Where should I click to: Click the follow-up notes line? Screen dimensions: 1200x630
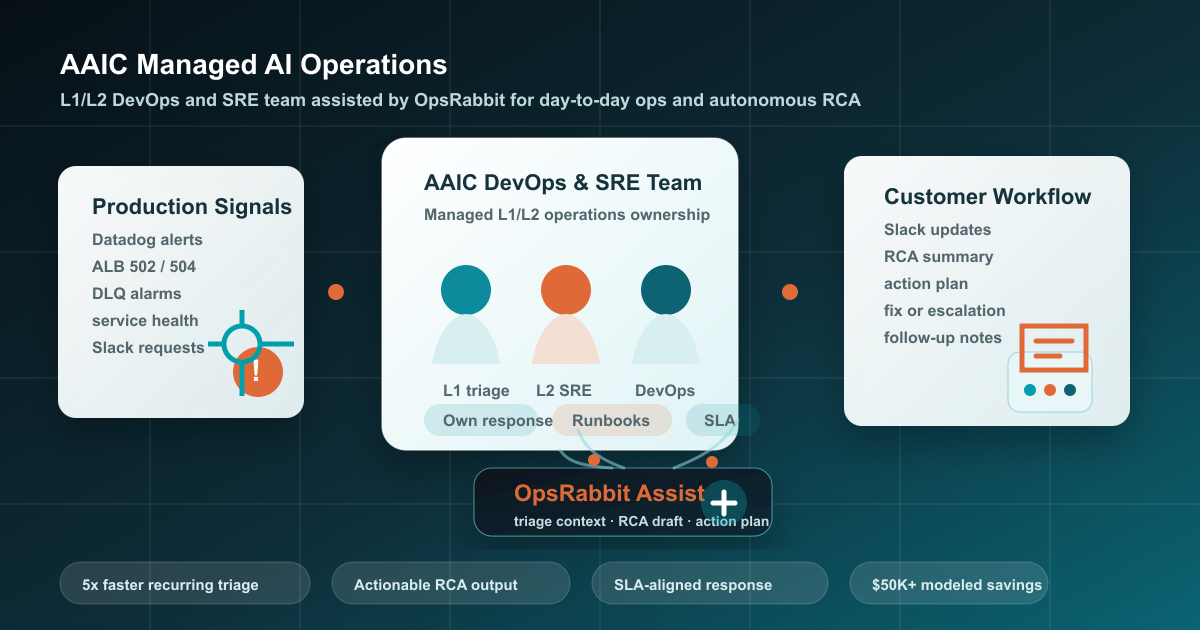coord(943,338)
